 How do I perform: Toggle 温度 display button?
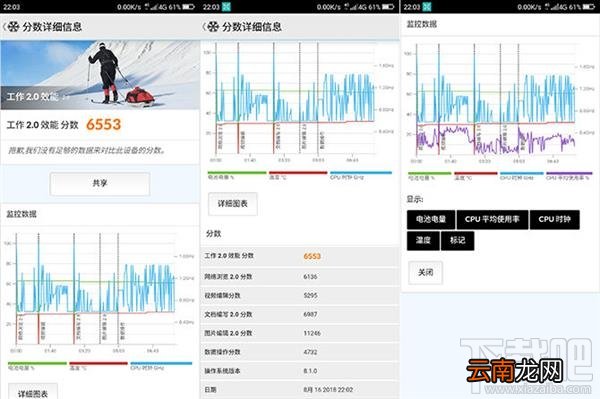coord(423,241)
